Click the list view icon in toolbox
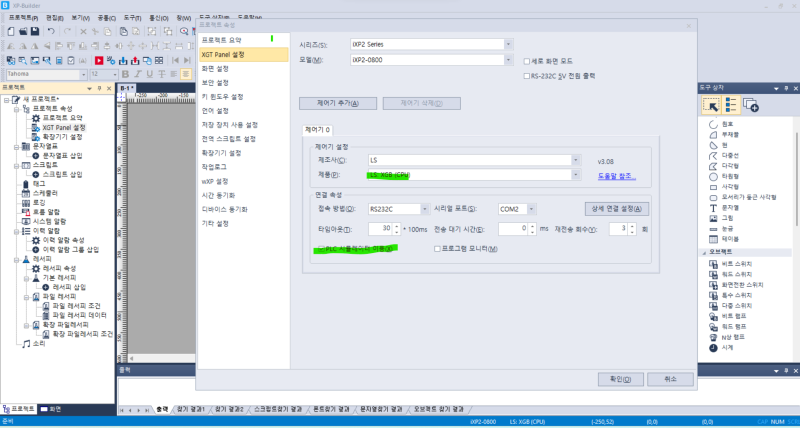The width and height of the screenshot is (800, 428). coord(731,105)
